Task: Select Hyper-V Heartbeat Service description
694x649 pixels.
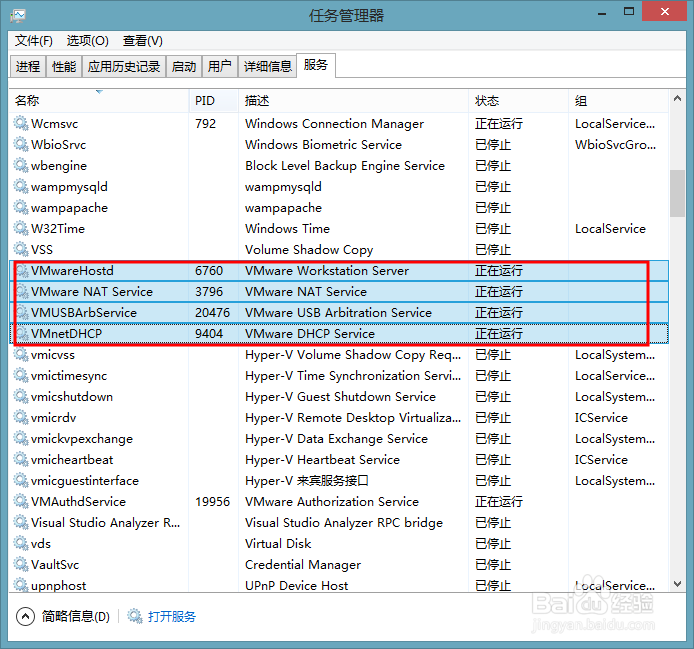Action: [322, 460]
